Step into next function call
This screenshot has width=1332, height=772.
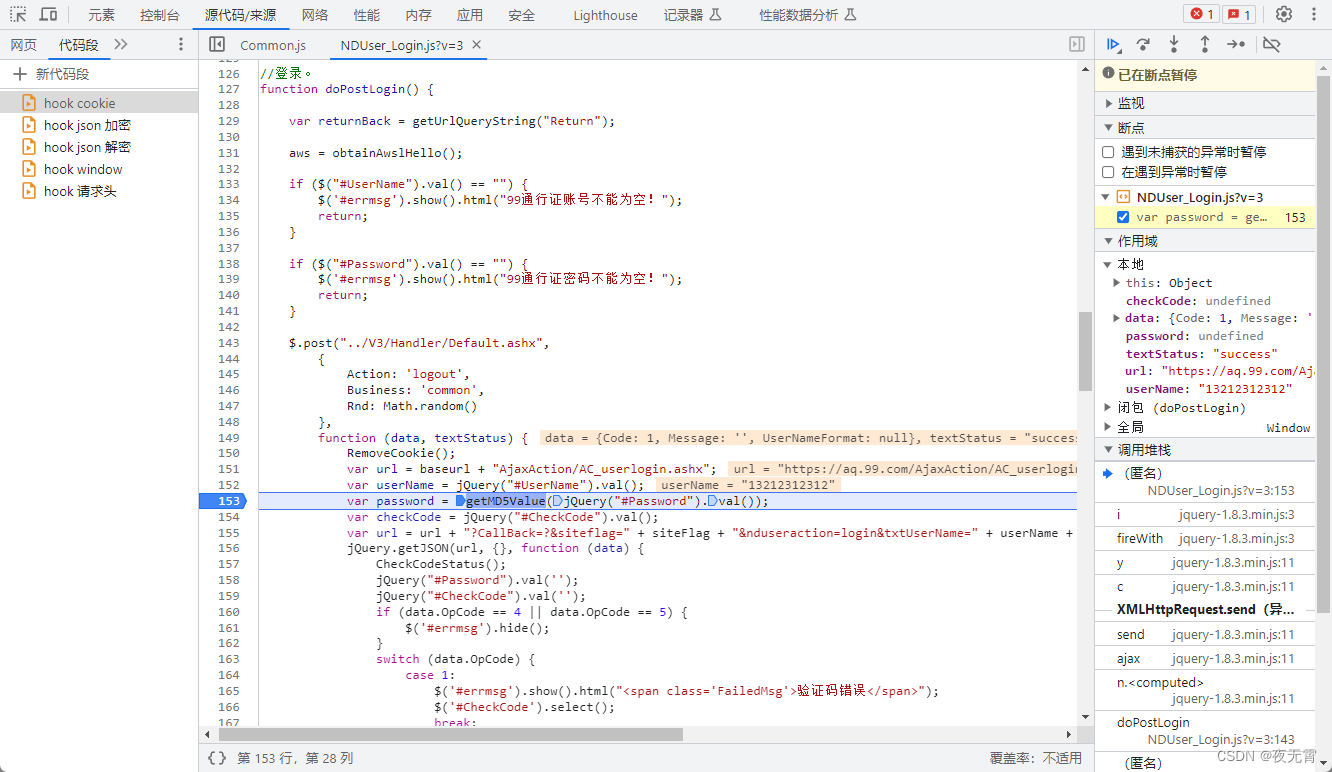(1174, 44)
